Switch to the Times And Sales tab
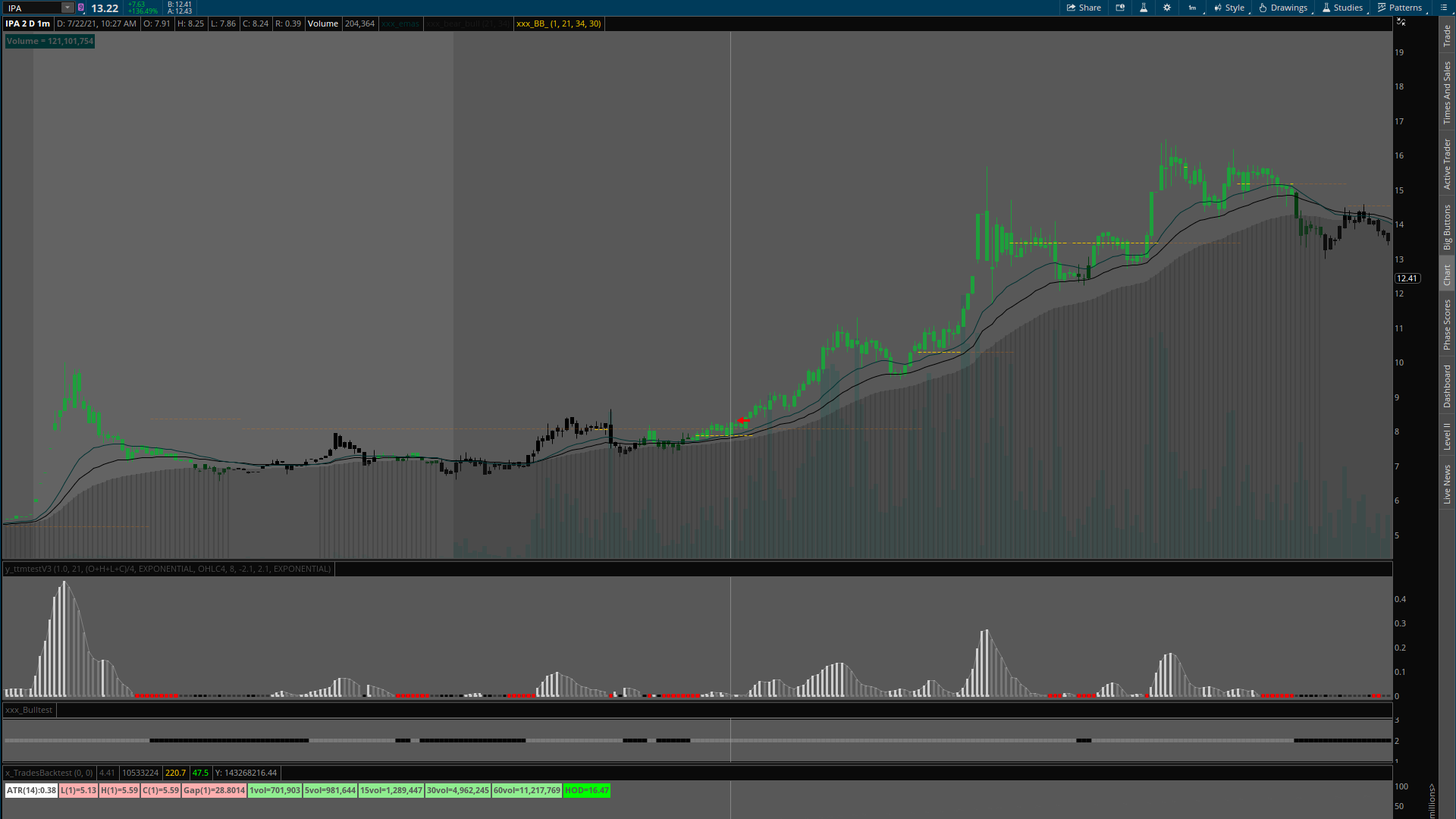This screenshot has width=1456, height=819. point(1447,93)
